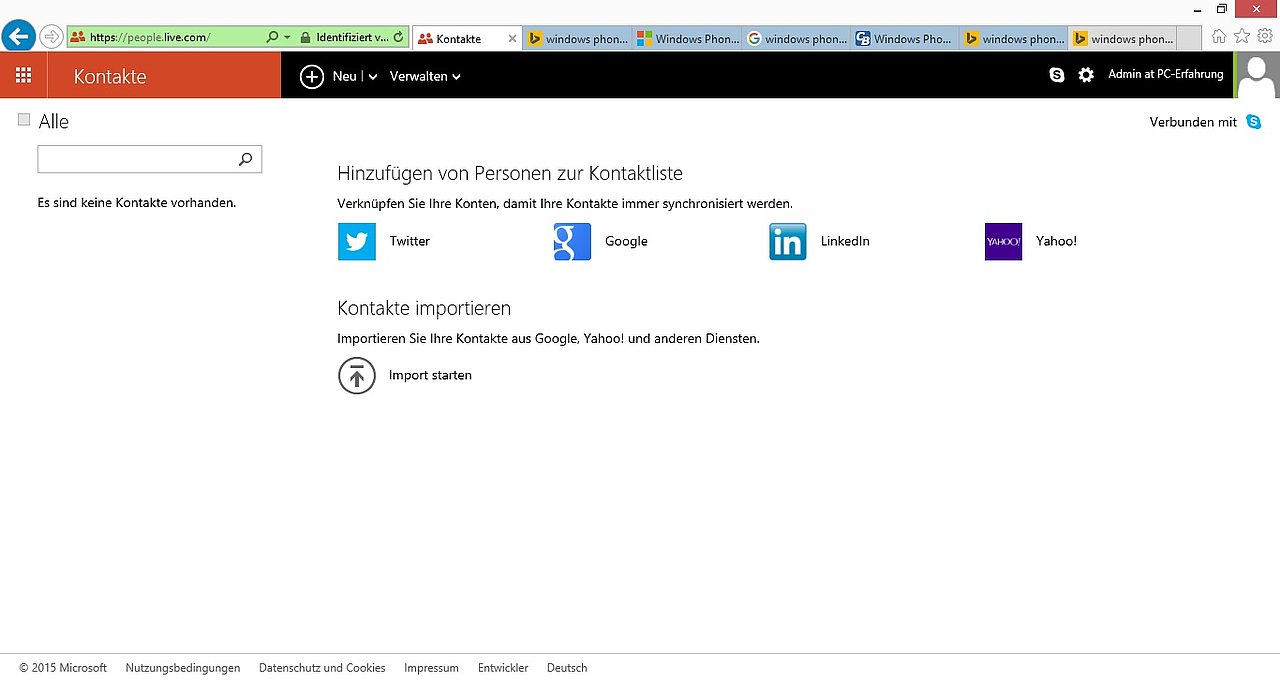Click the profile picture avatar
This screenshot has width=1280, height=682.
tap(1258, 75)
